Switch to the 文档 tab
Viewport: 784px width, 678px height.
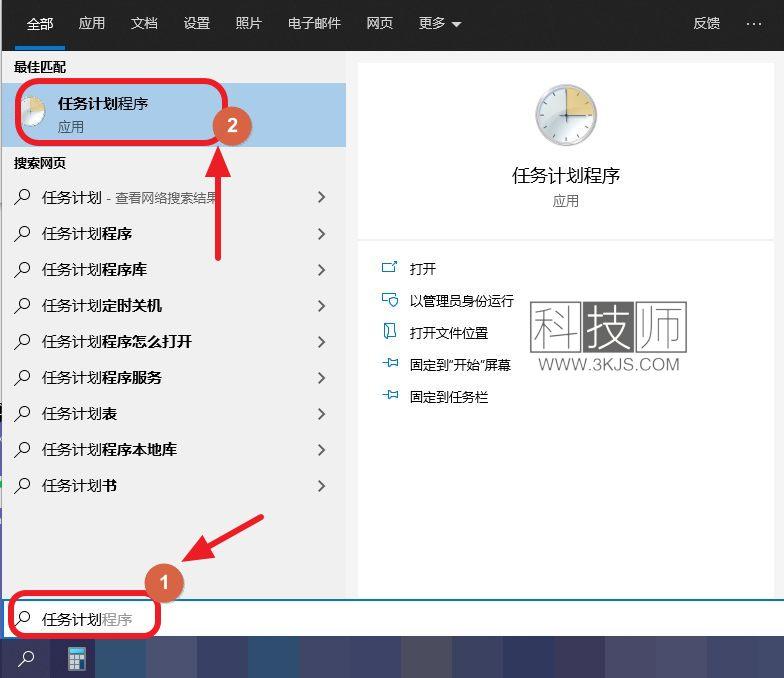point(144,24)
